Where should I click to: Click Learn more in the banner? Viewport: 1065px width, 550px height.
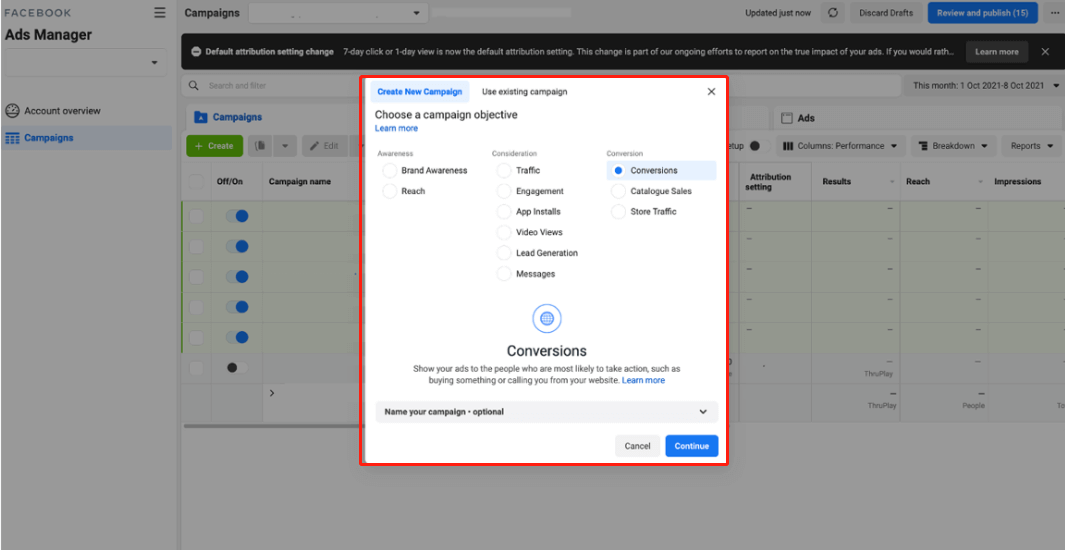click(996, 52)
